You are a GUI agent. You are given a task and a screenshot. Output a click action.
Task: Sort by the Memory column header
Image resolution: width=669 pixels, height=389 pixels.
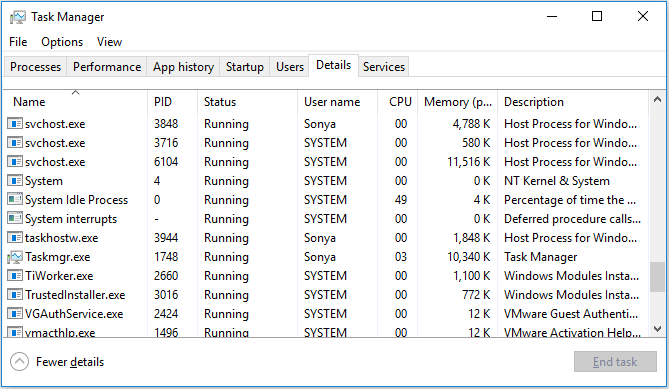point(457,102)
